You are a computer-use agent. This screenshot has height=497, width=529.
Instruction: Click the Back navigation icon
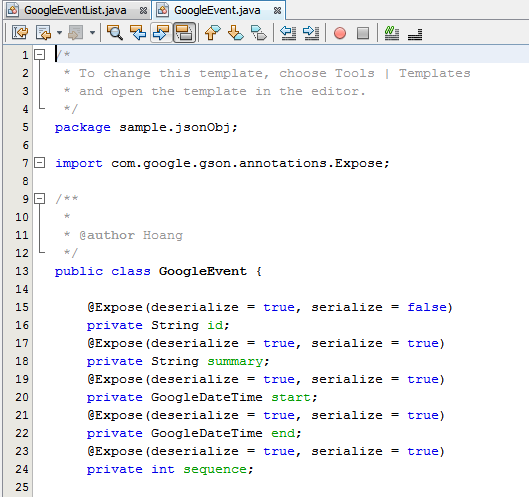[44, 33]
